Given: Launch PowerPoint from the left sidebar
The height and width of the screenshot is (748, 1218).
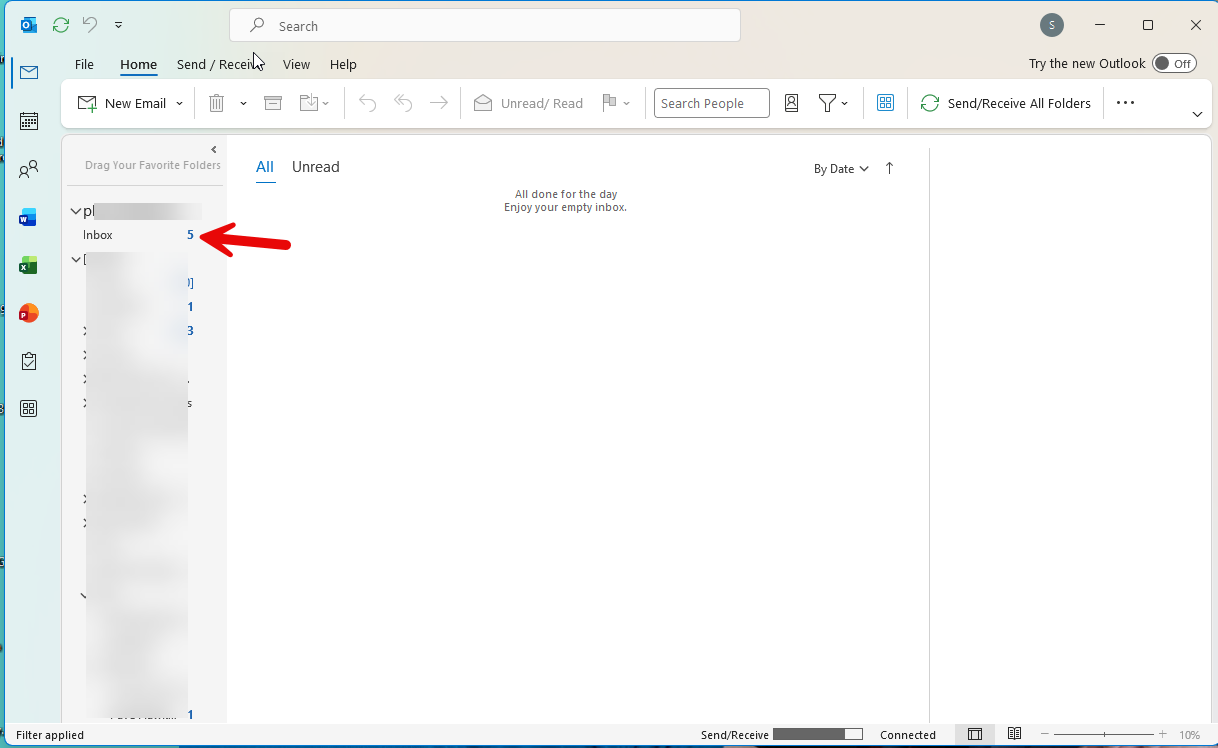Looking at the screenshot, I should coord(29,313).
